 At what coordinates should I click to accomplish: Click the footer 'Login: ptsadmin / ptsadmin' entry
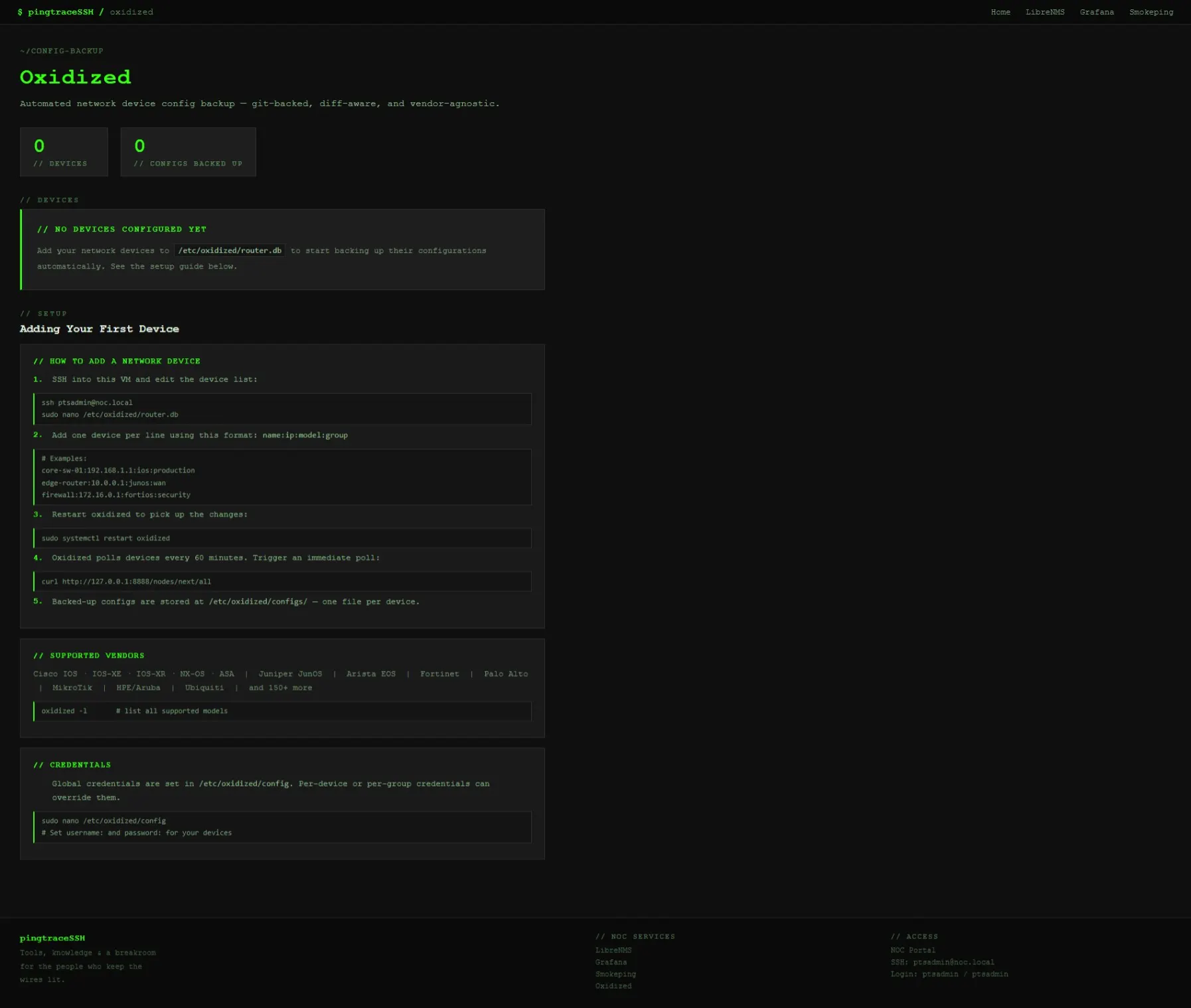[x=949, y=974]
